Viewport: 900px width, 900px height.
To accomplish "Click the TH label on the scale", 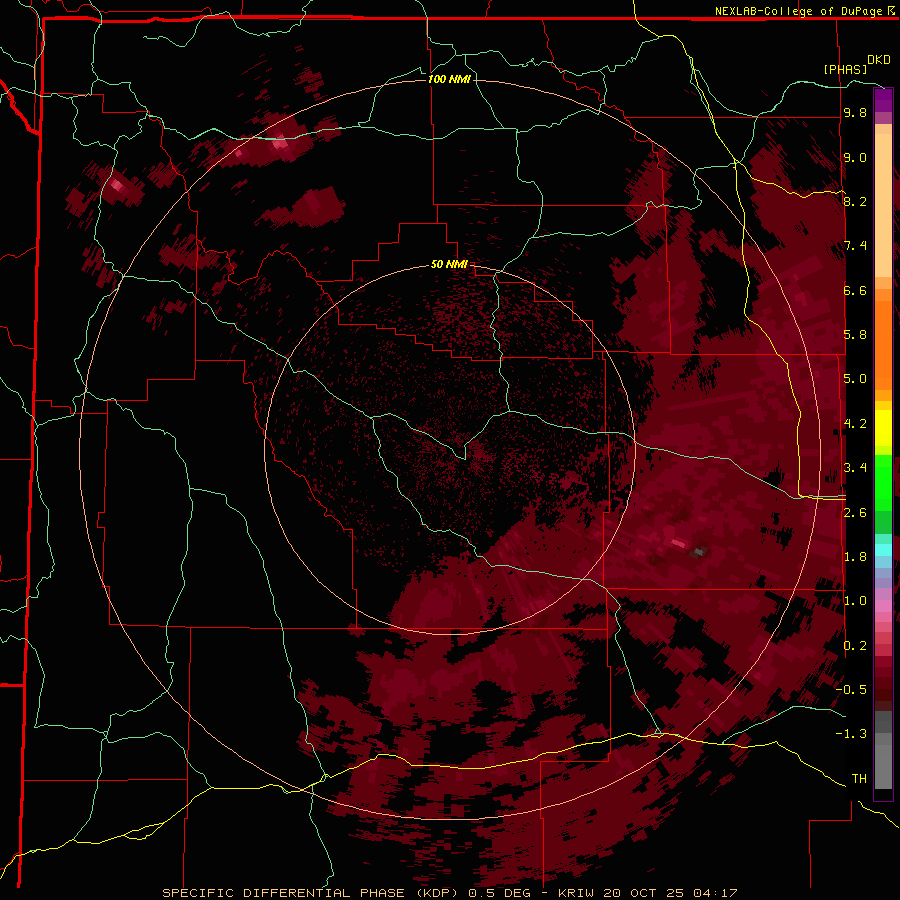I will (x=859, y=779).
